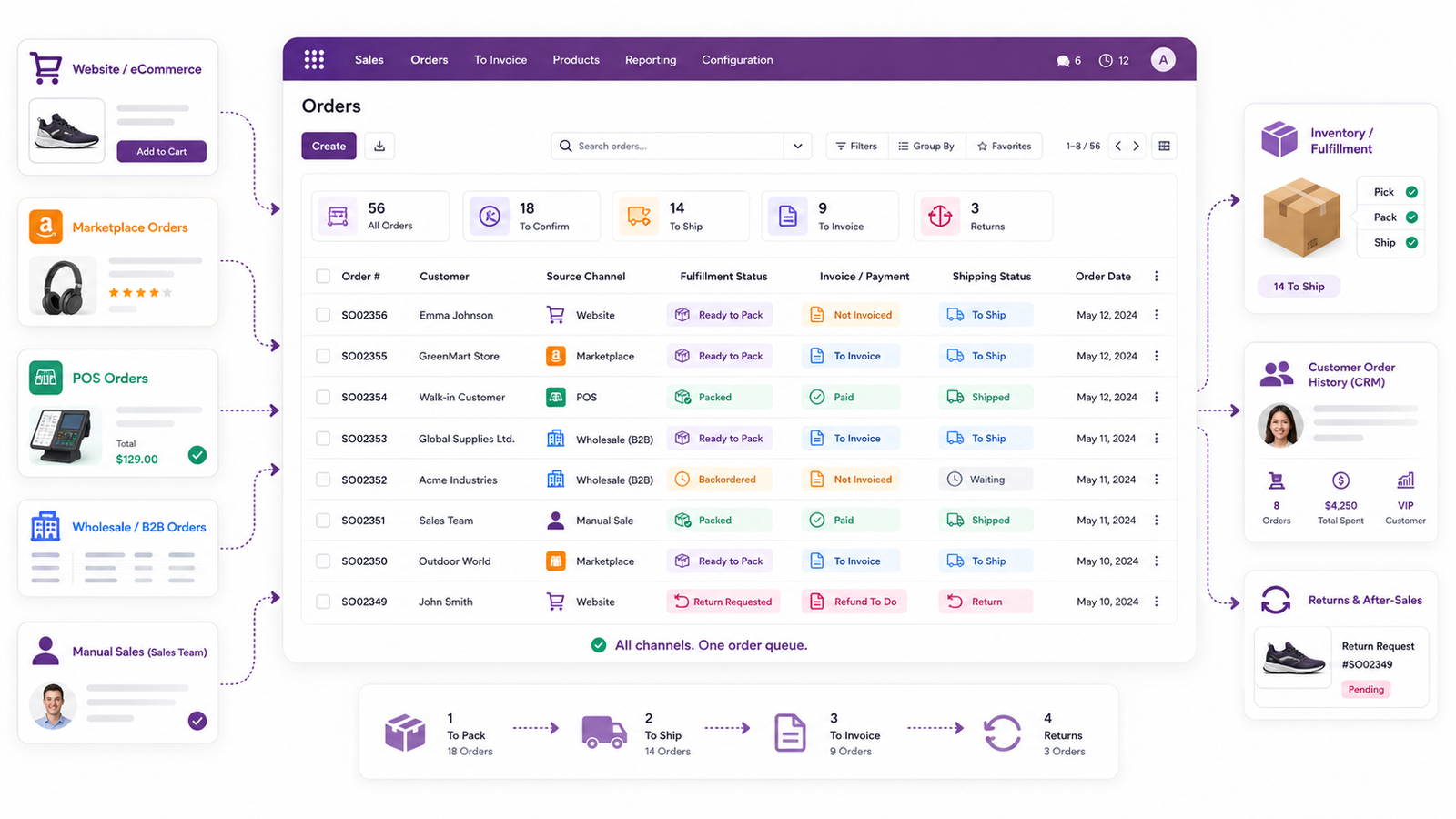Click the To Confirm clock card icon
1456x819 pixels.
point(490,217)
